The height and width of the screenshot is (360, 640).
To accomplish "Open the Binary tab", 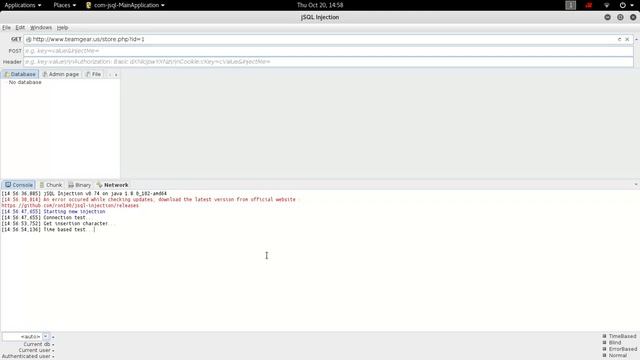I will point(80,185).
